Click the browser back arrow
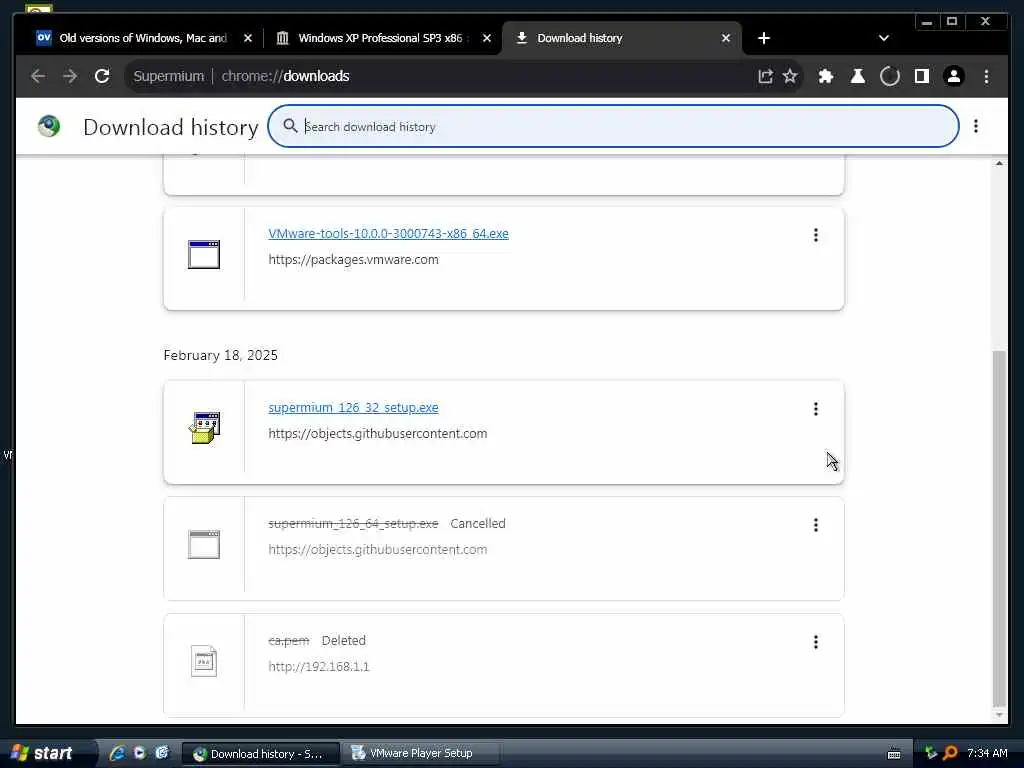Image resolution: width=1024 pixels, height=768 pixels. point(38,76)
